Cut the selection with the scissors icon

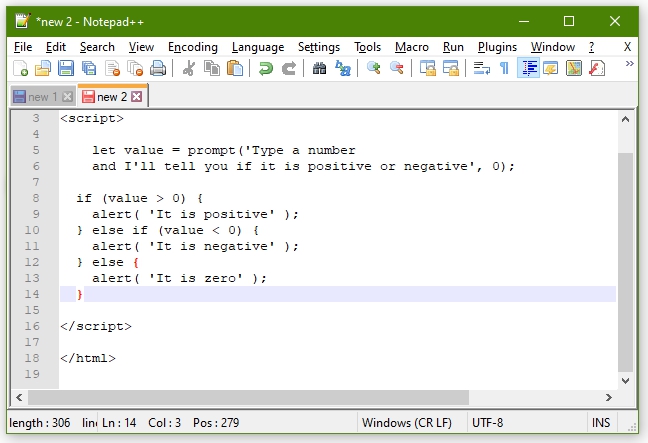pyautogui.click(x=189, y=69)
